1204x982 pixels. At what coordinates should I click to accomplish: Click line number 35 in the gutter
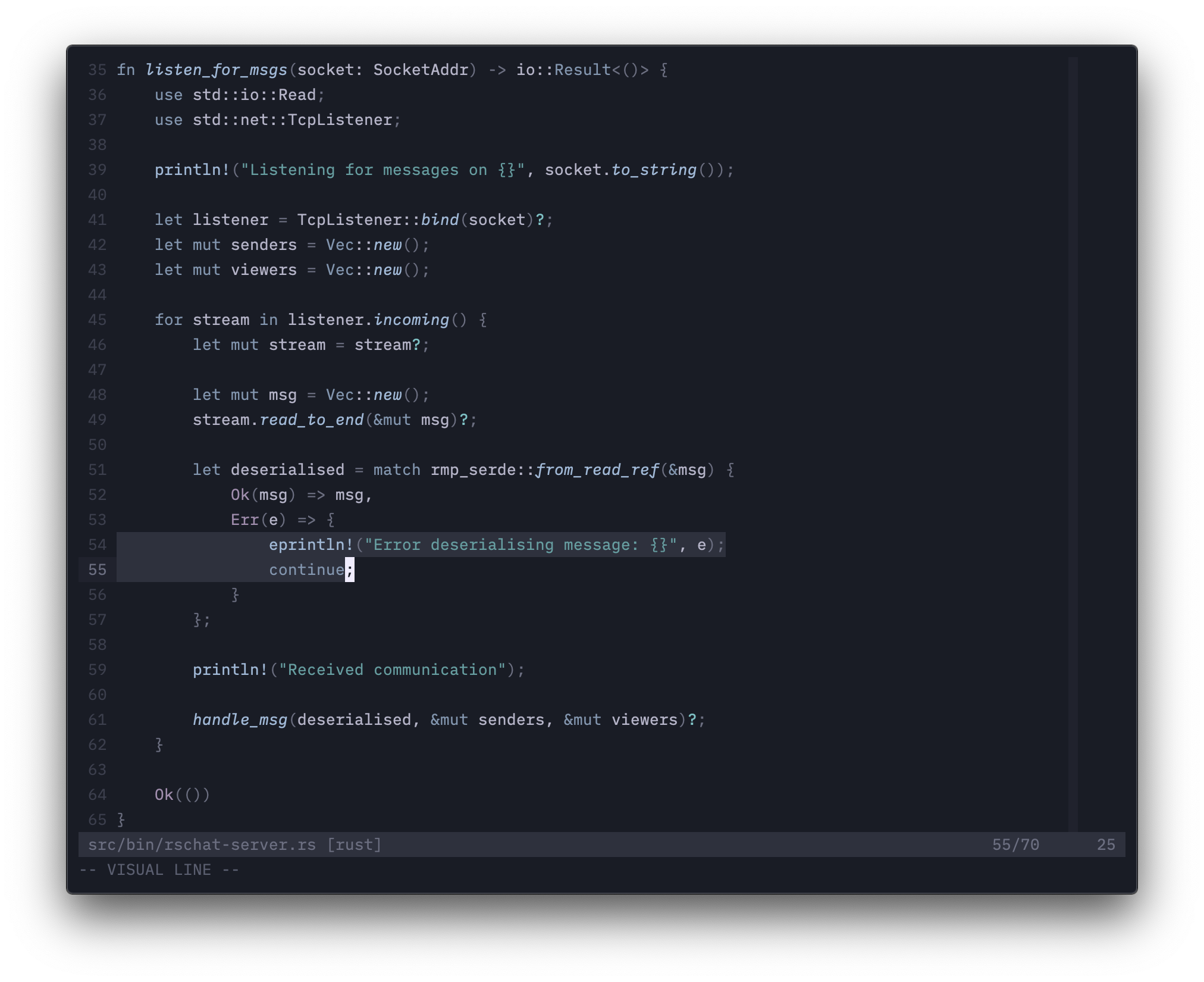97,70
